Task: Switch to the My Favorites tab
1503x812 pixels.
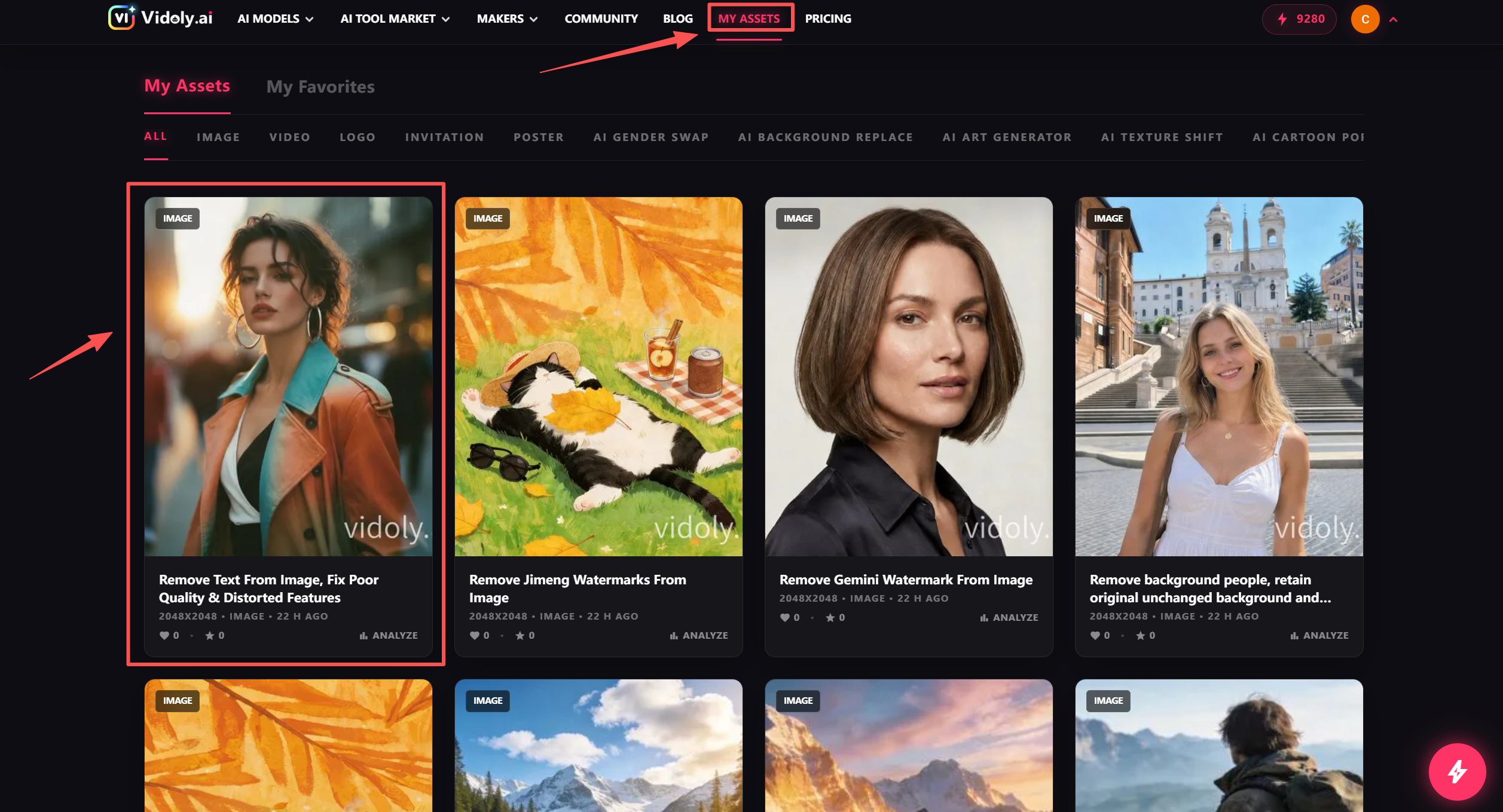Action: point(320,87)
